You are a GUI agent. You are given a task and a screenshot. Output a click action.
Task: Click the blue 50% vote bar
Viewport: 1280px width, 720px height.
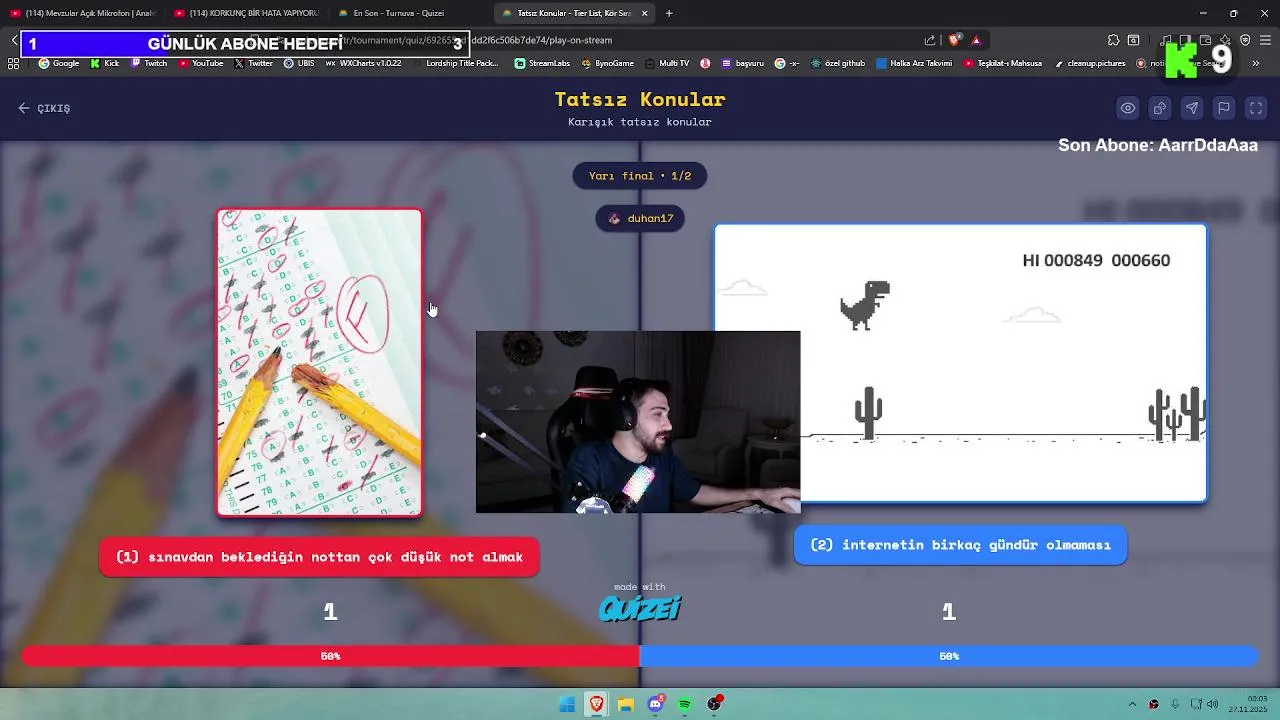948,656
